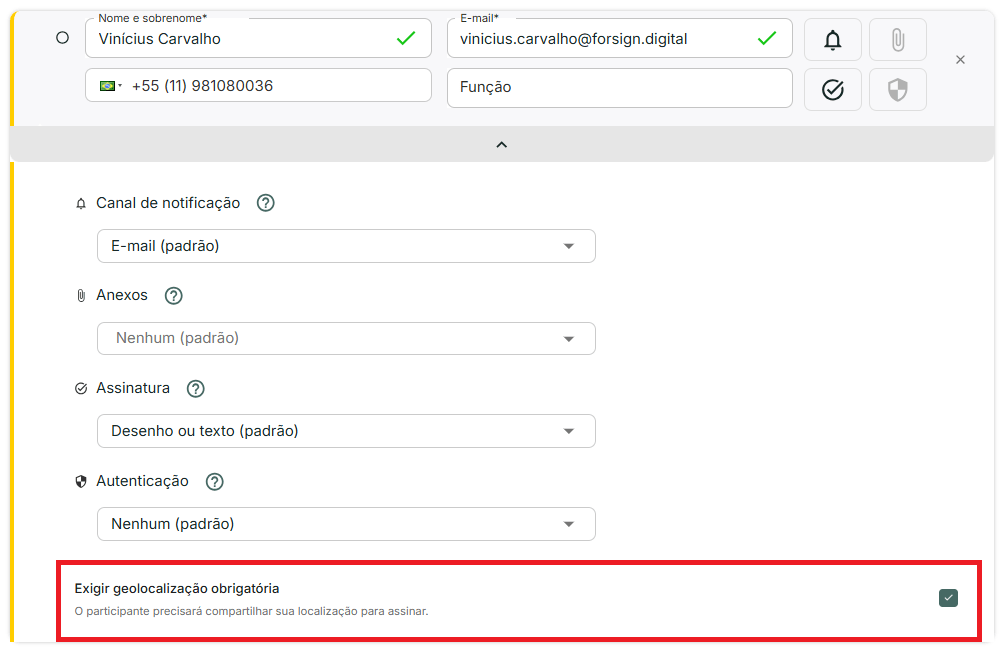This screenshot has width=1007, height=653.
Task: Remove participant with the X button
Action: tap(960, 60)
